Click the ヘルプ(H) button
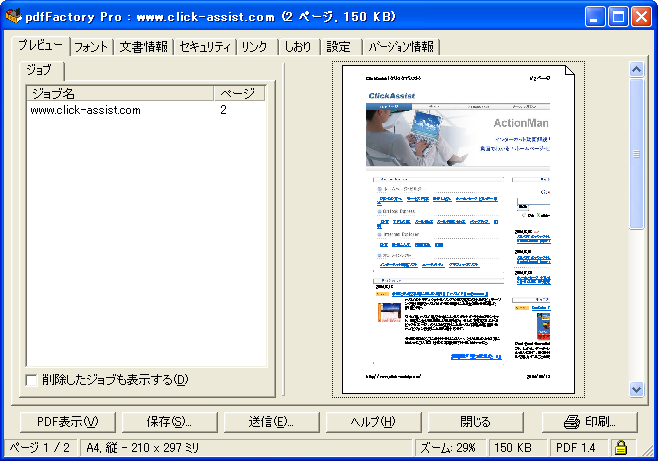 point(373,422)
